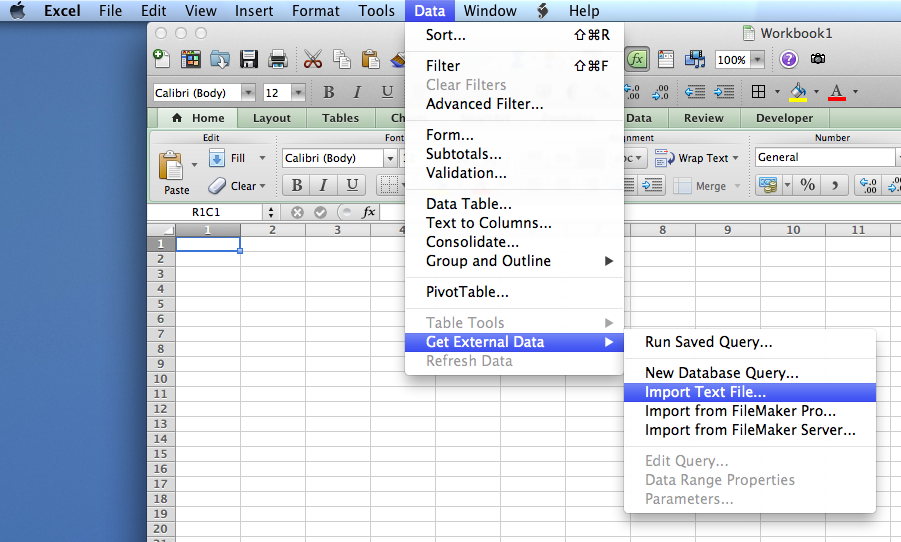Image resolution: width=901 pixels, height=542 pixels.
Task: Toggle Underline in the ribbon Font group
Action: click(x=352, y=185)
